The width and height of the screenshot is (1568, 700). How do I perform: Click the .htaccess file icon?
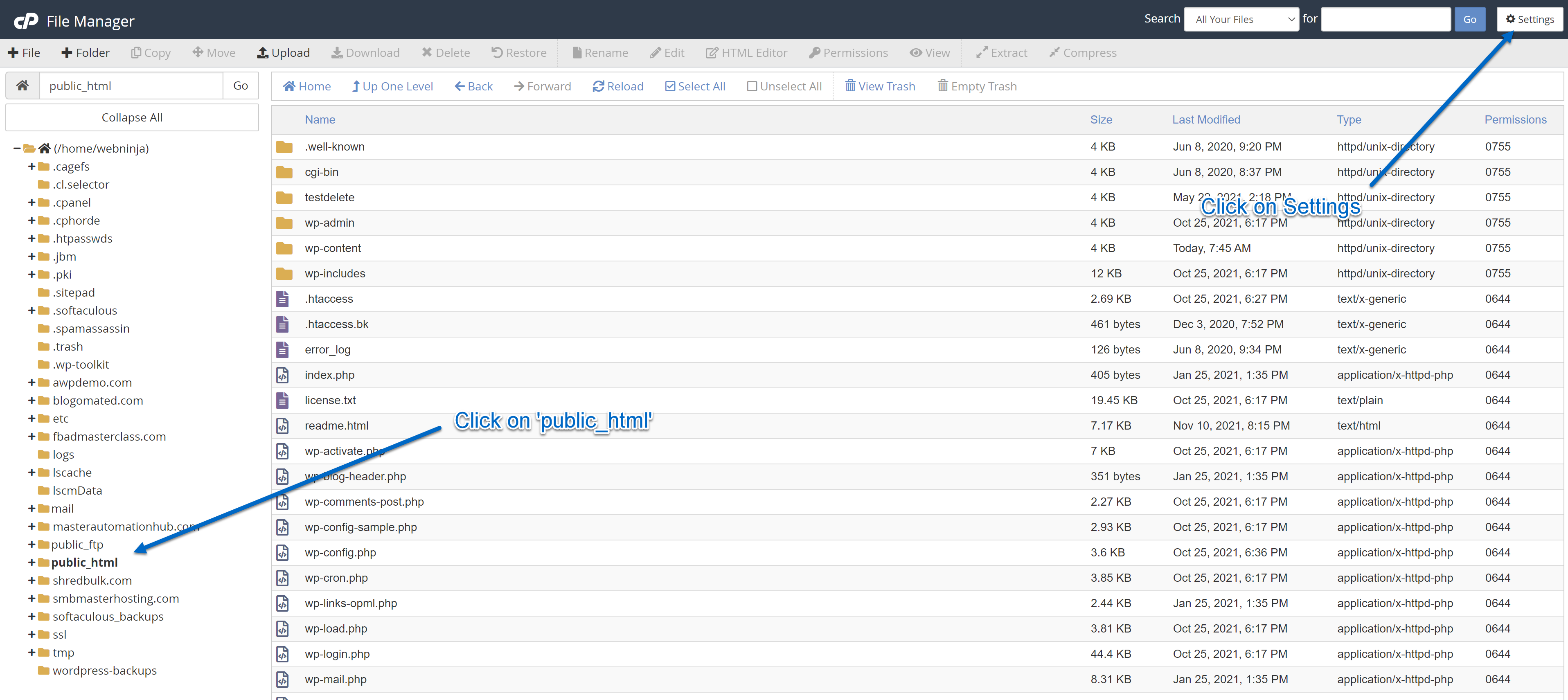click(x=282, y=299)
